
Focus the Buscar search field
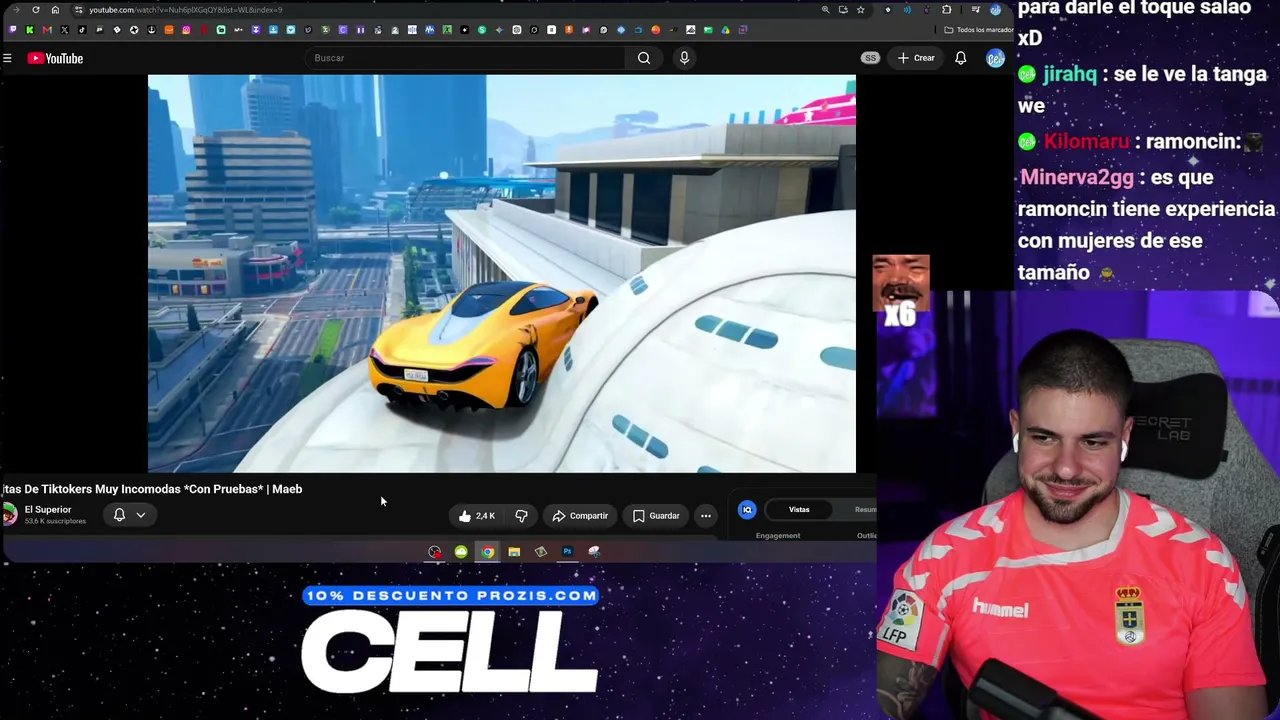pos(467,58)
